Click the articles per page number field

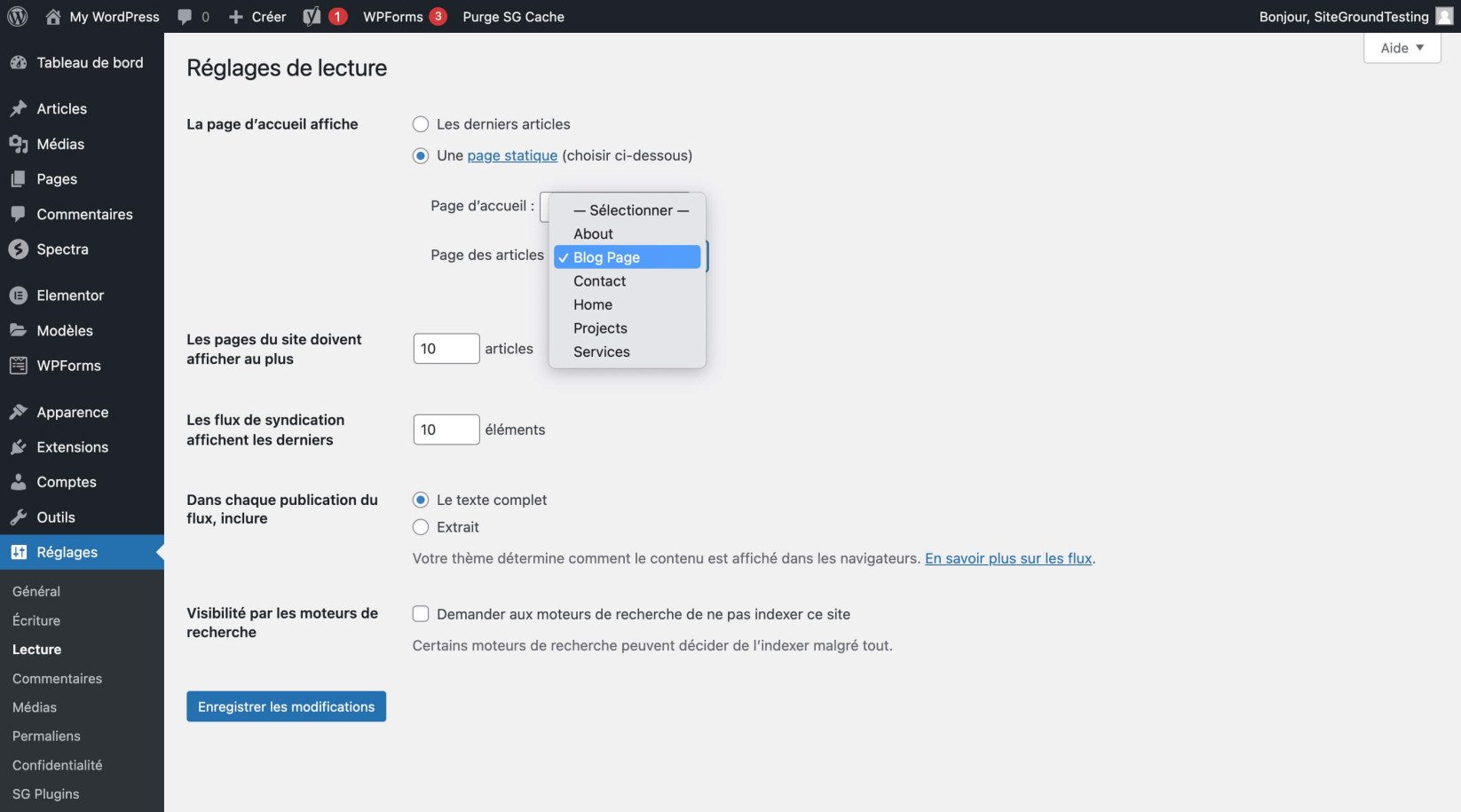point(446,349)
